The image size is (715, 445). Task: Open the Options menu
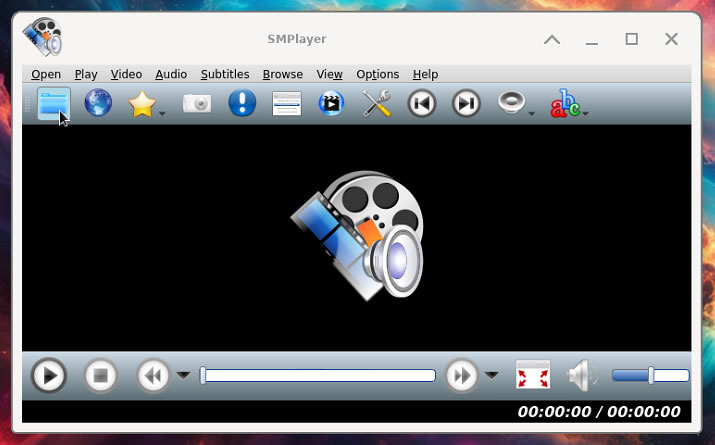(377, 74)
